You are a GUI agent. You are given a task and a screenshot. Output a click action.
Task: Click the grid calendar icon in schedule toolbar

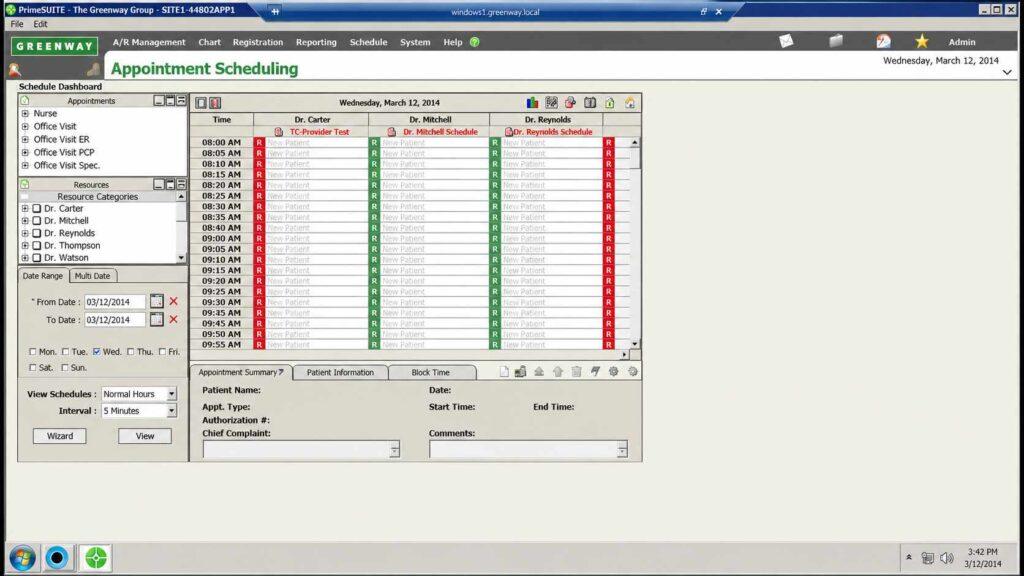point(552,103)
